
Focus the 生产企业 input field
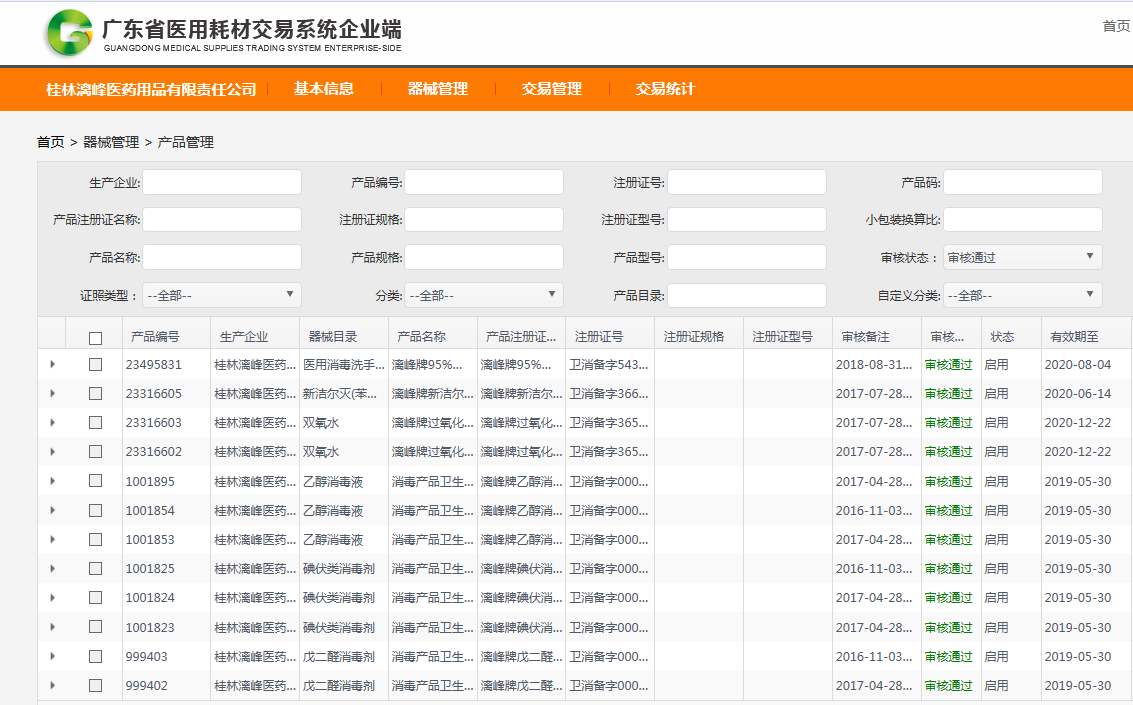[222, 182]
